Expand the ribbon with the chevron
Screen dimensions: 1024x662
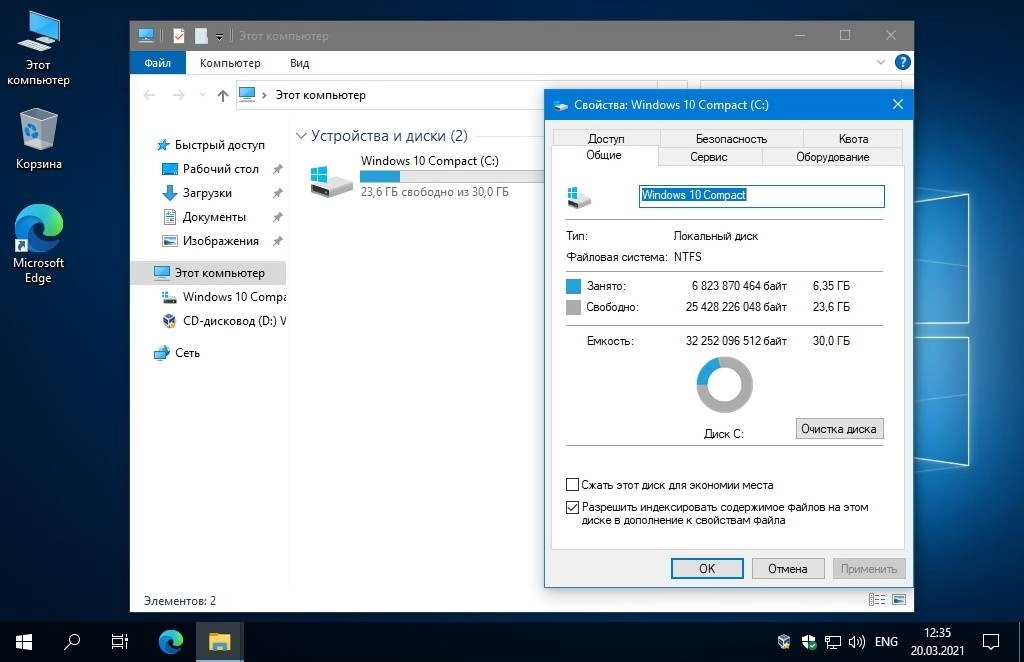pyautogui.click(x=880, y=62)
